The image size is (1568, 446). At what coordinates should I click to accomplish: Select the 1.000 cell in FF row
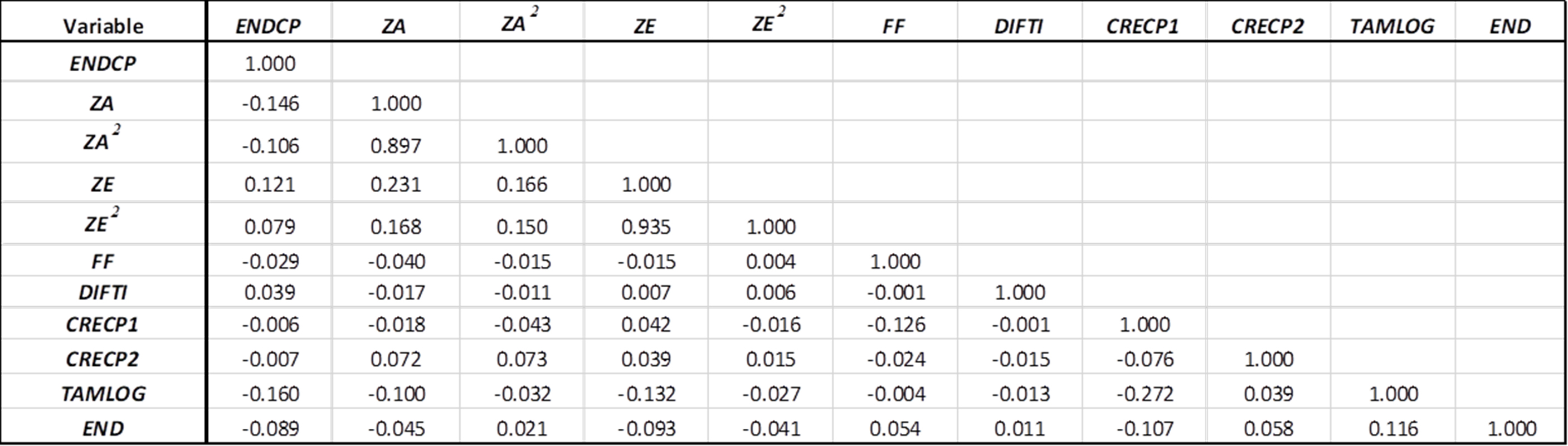pyautogui.click(x=895, y=262)
